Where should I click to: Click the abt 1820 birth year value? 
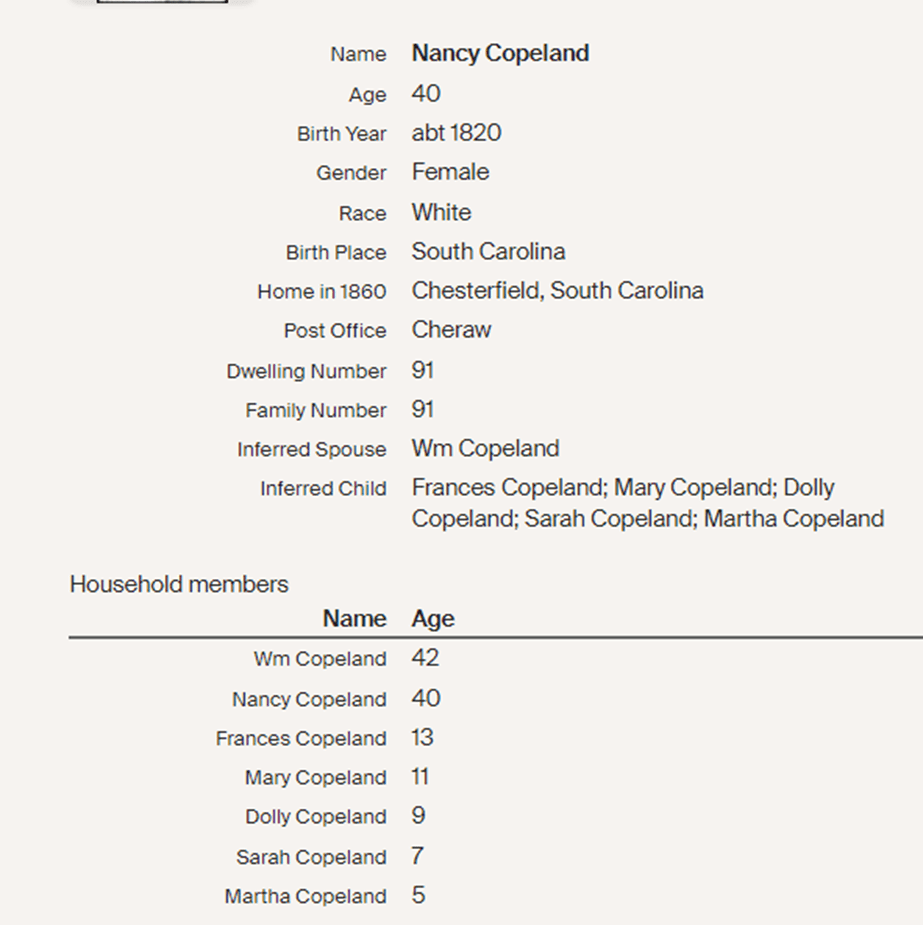tap(456, 133)
